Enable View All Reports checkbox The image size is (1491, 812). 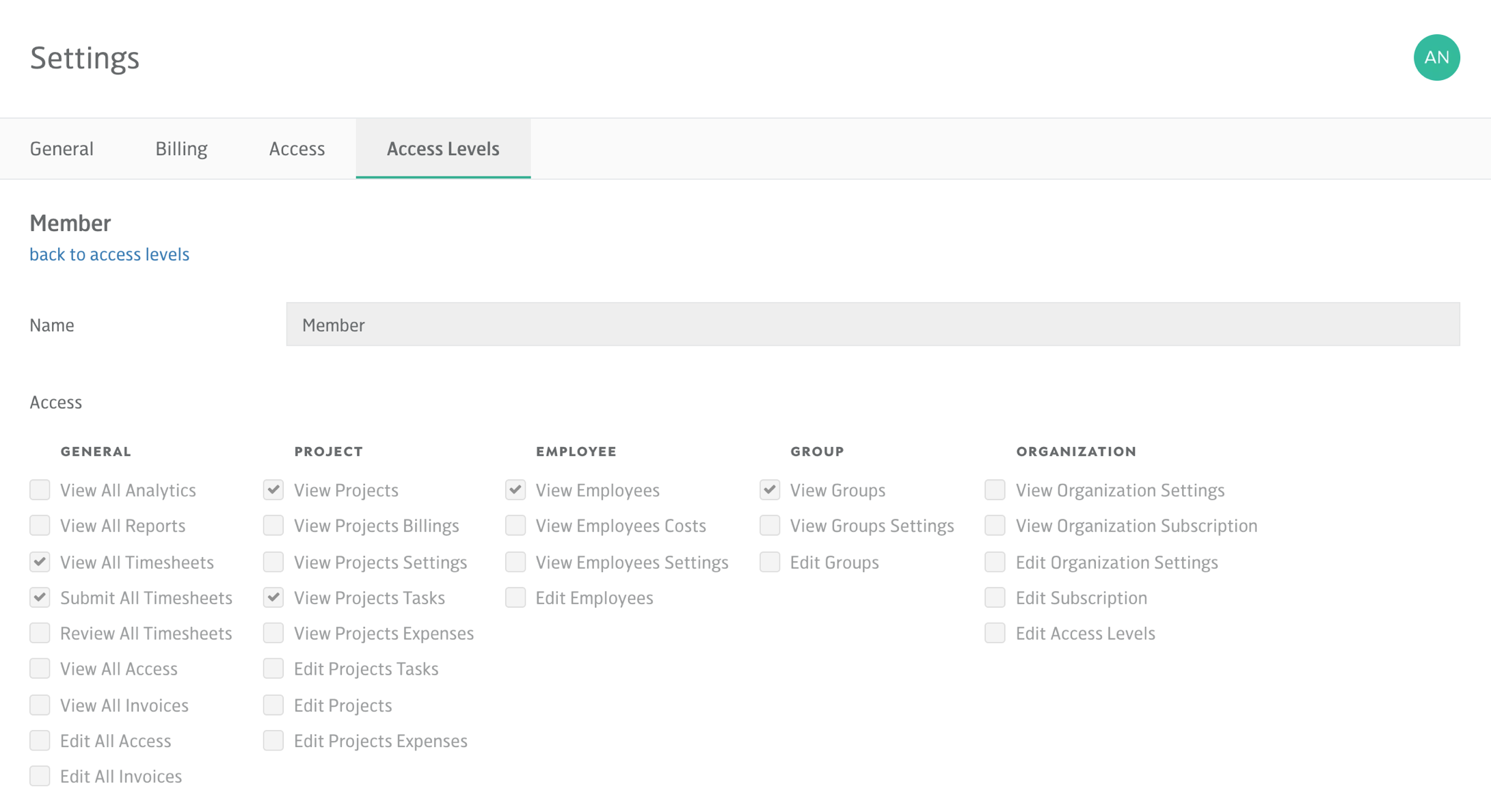coord(40,525)
